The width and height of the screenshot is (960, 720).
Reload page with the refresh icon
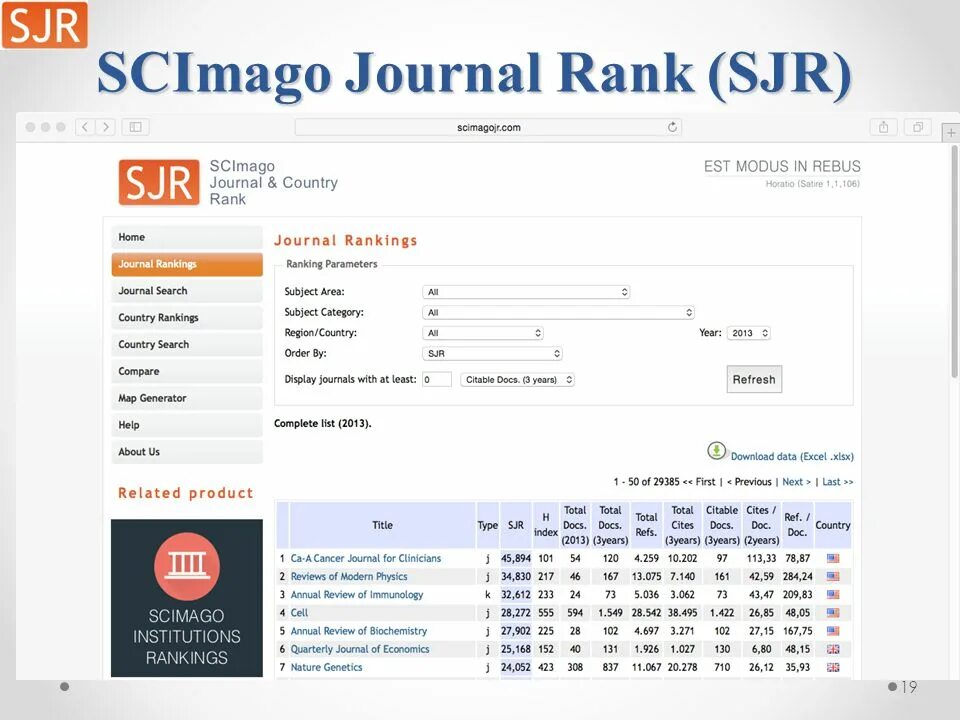[x=672, y=127]
